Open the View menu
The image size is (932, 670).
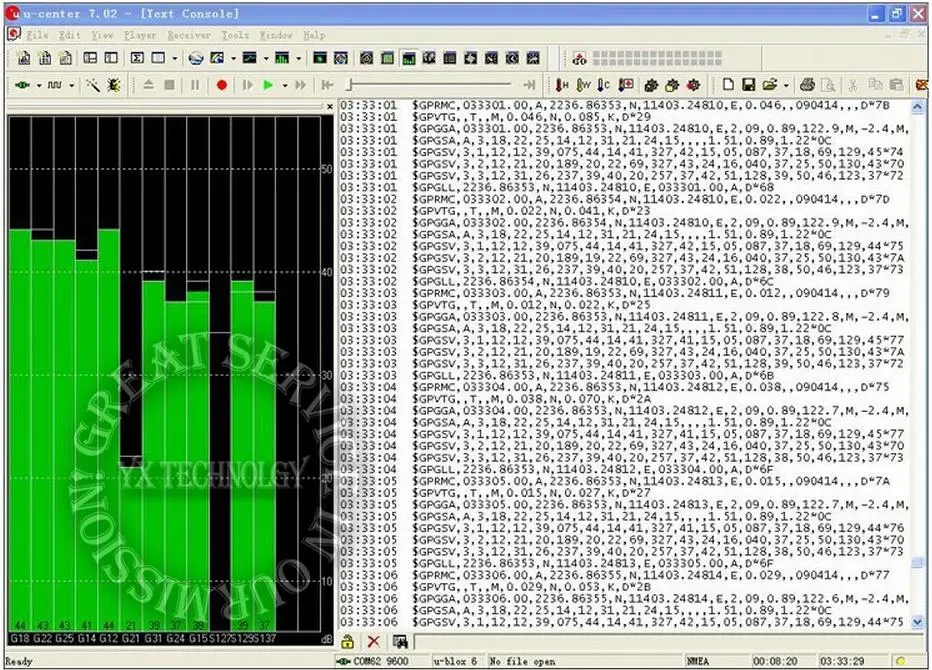(102, 35)
